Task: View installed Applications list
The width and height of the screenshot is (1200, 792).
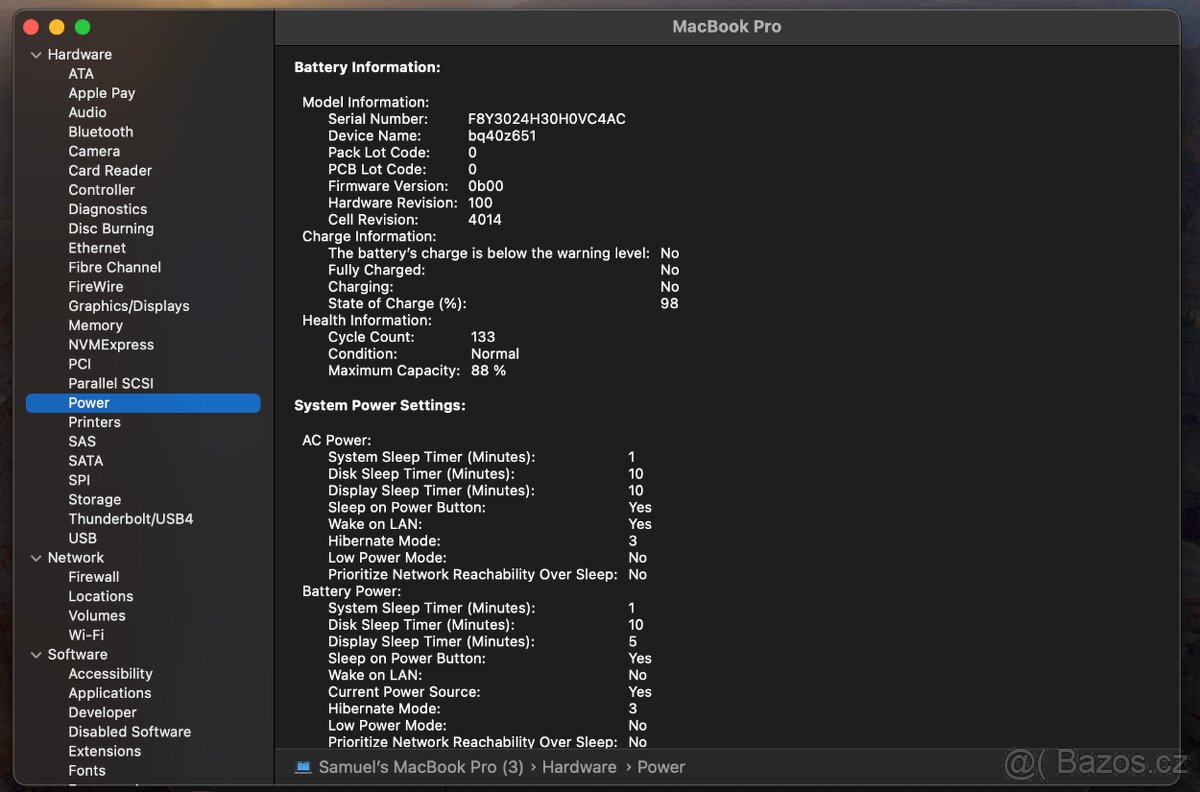Action: point(110,692)
